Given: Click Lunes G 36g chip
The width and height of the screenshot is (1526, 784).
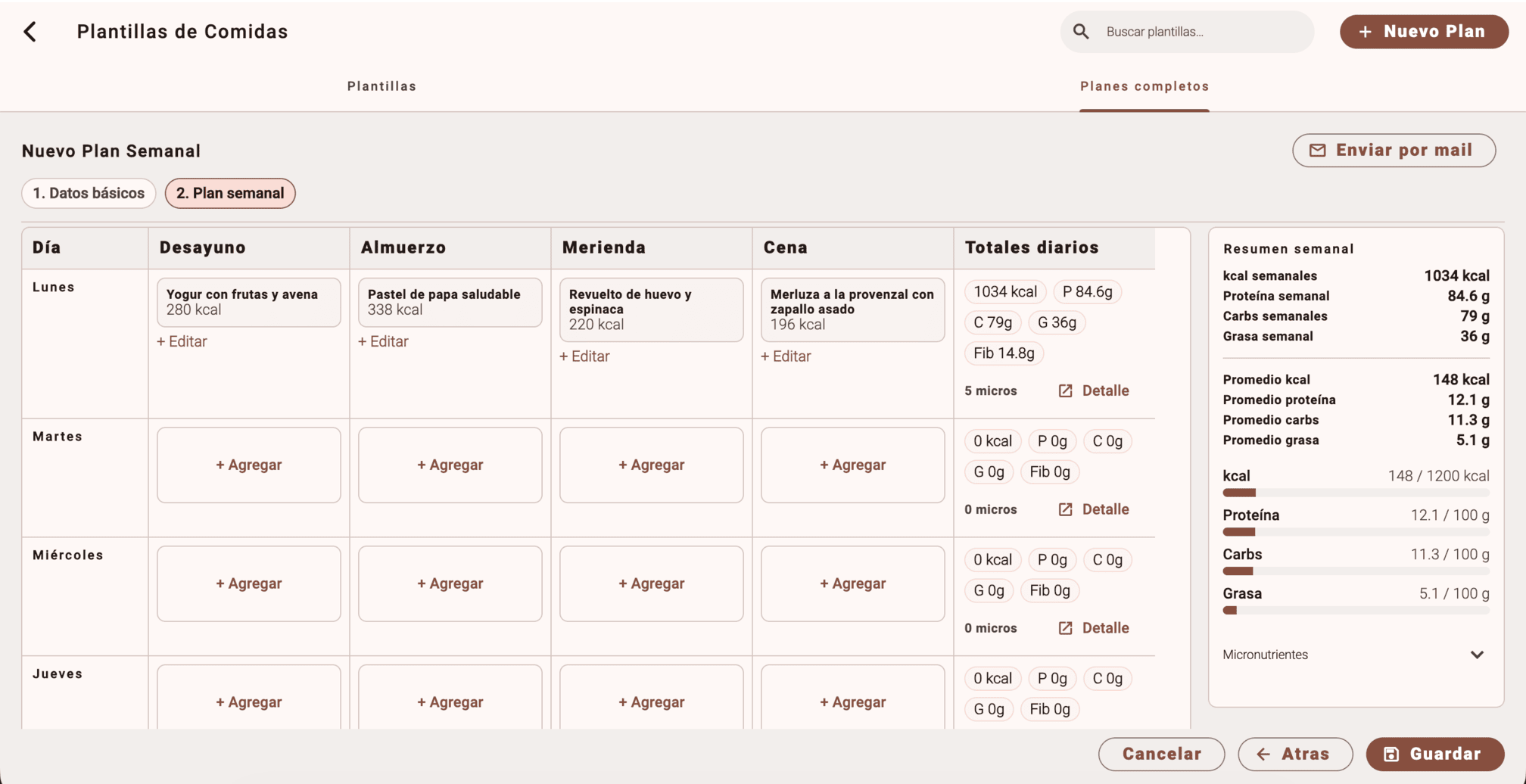Looking at the screenshot, I should (x=1057, y=323).
